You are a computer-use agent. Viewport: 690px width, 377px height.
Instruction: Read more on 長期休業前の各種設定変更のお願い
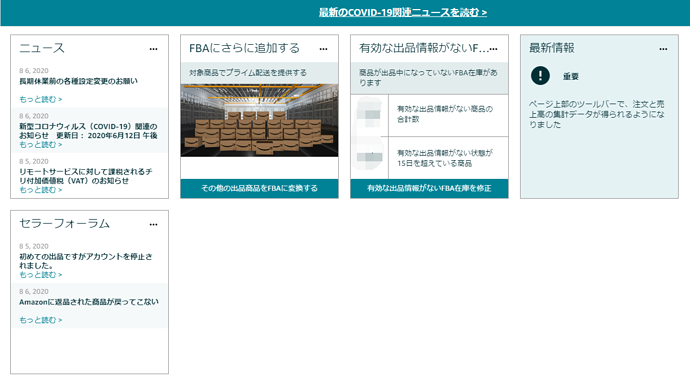pos(40,99)
